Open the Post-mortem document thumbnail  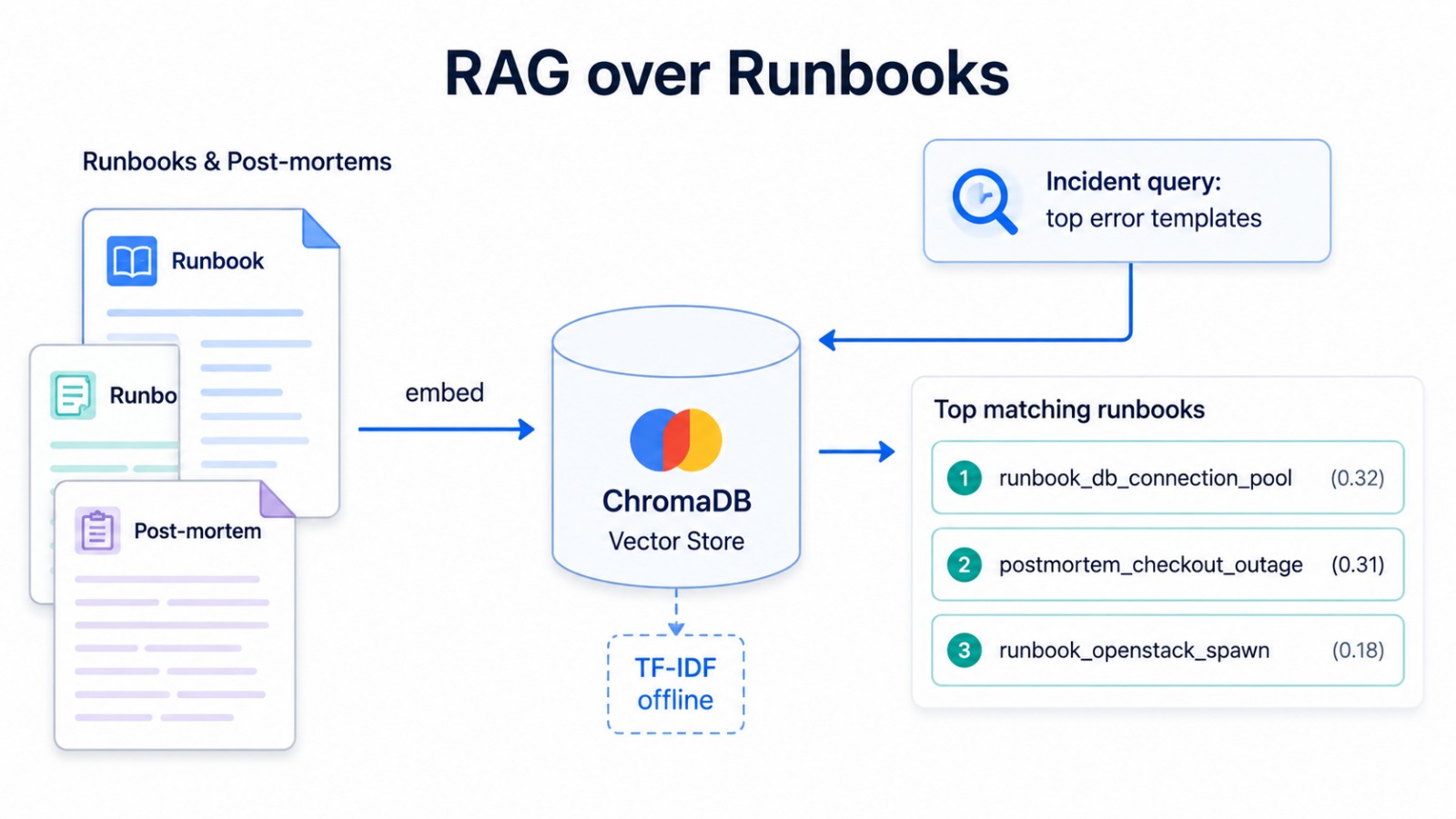[175, 615]
